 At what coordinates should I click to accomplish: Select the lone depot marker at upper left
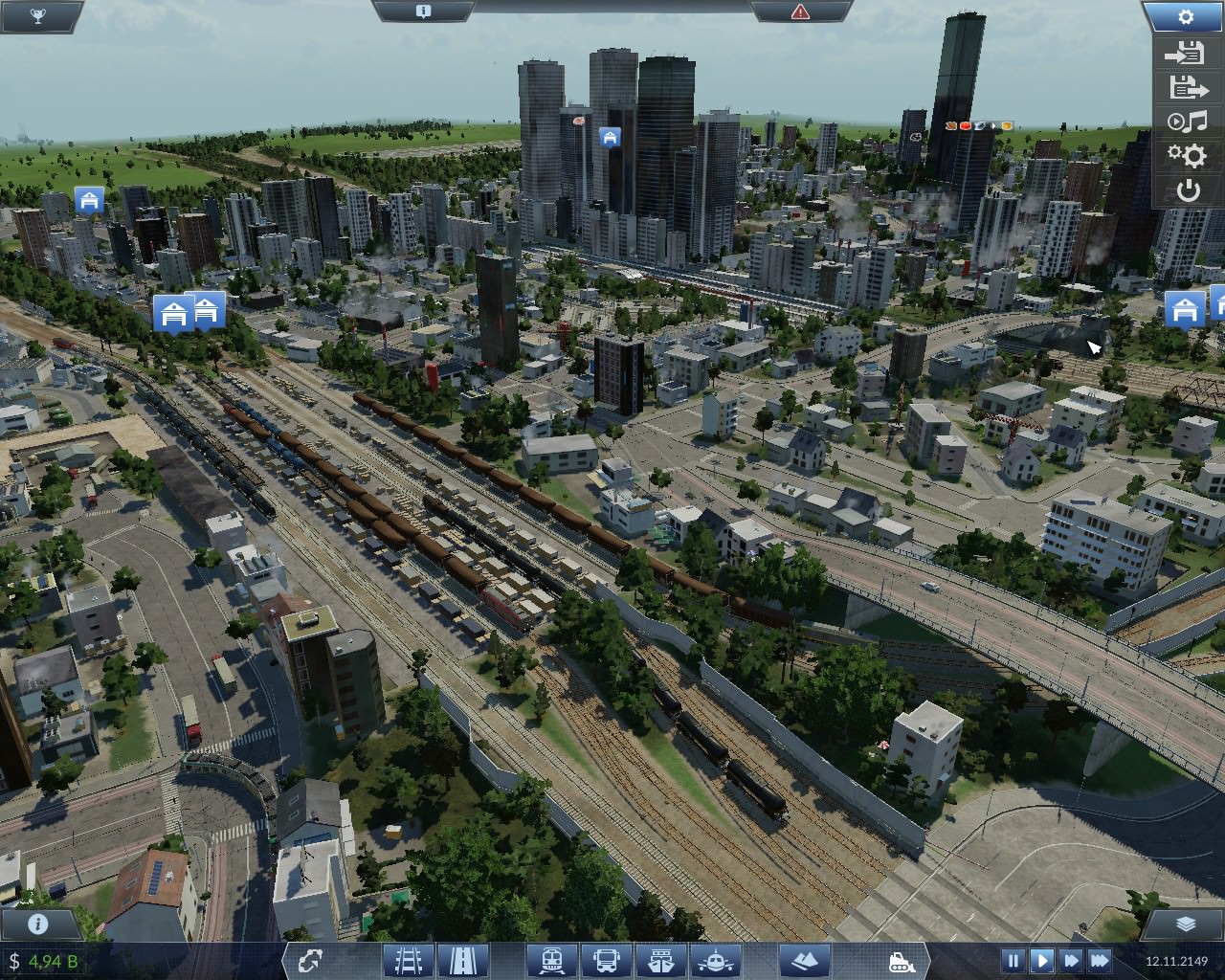pos(89,200)
